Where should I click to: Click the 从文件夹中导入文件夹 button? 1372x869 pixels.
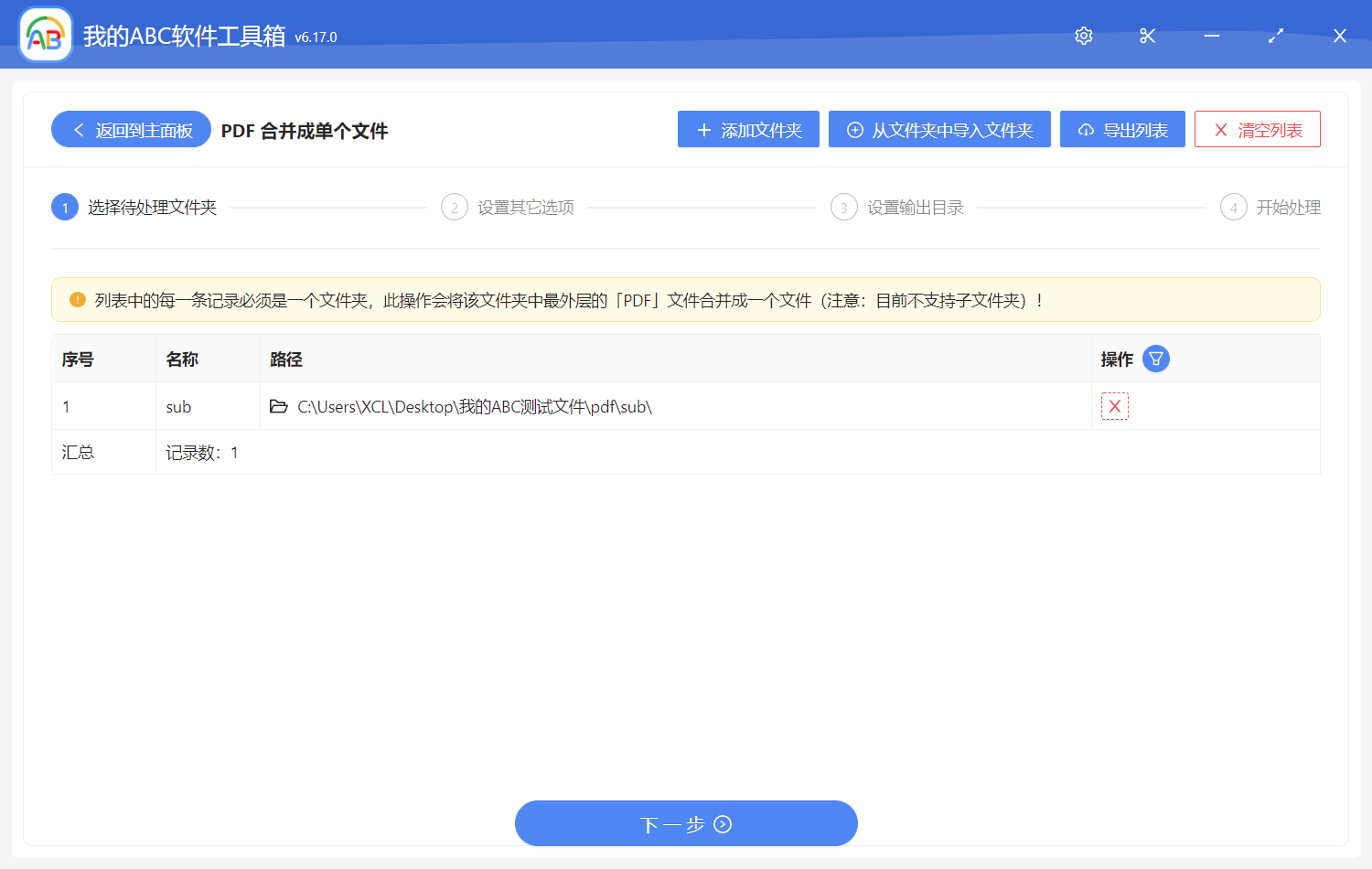pos(939,129)
